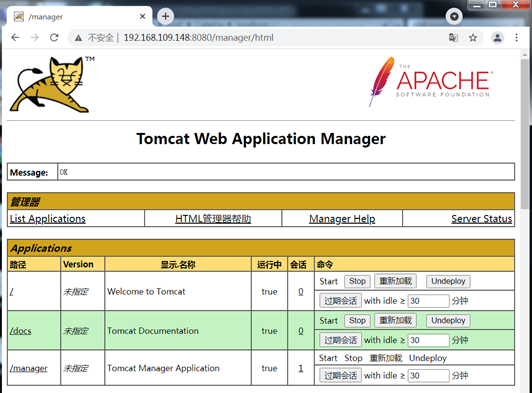The width and height of the screenshot is (532, 393).
Task: Undeploy the Tomcat Documentation app
Action: click(x=448, y=321)
